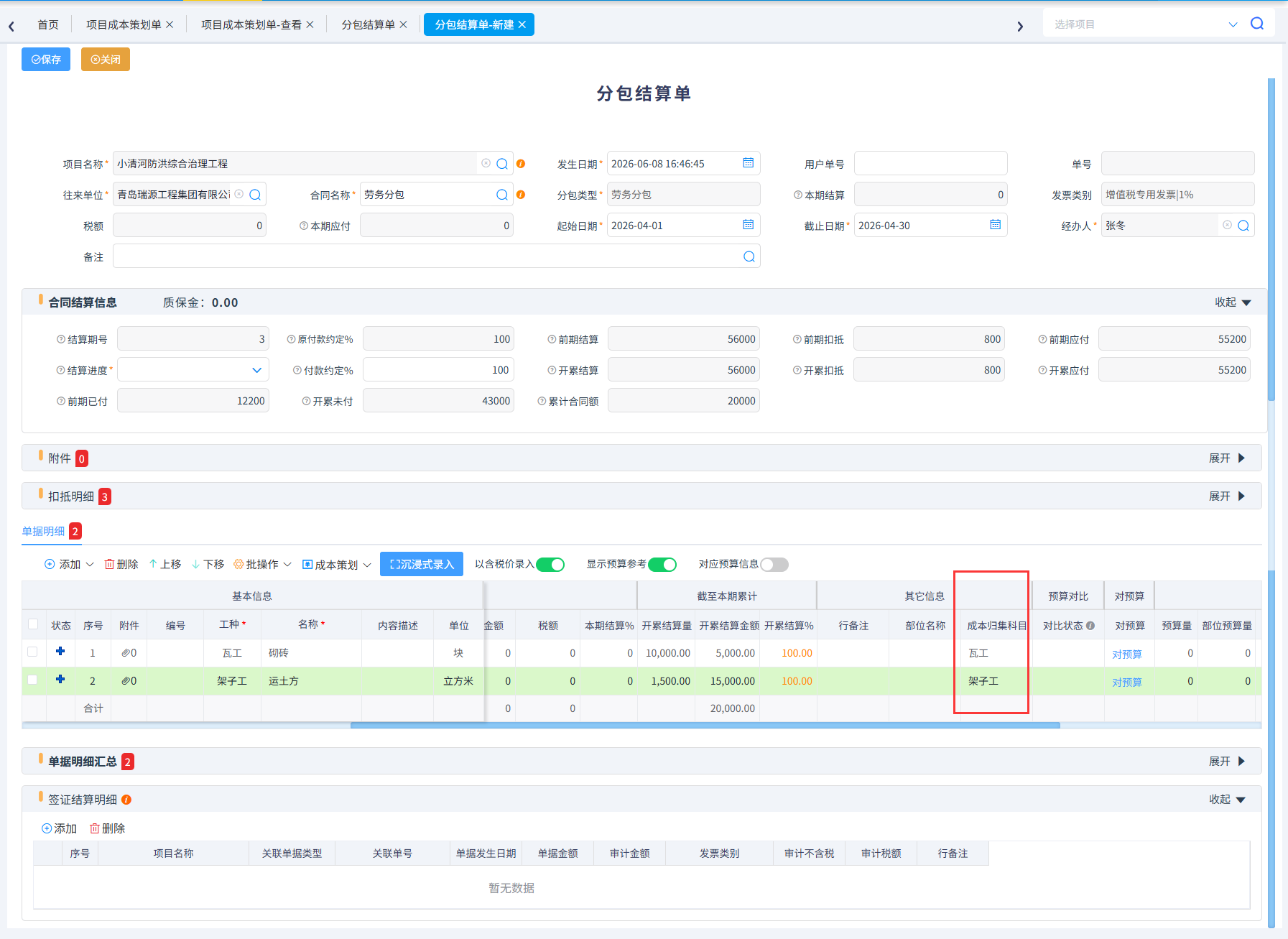Click search icon in 合同名称 field

click(x=502, y=195)
